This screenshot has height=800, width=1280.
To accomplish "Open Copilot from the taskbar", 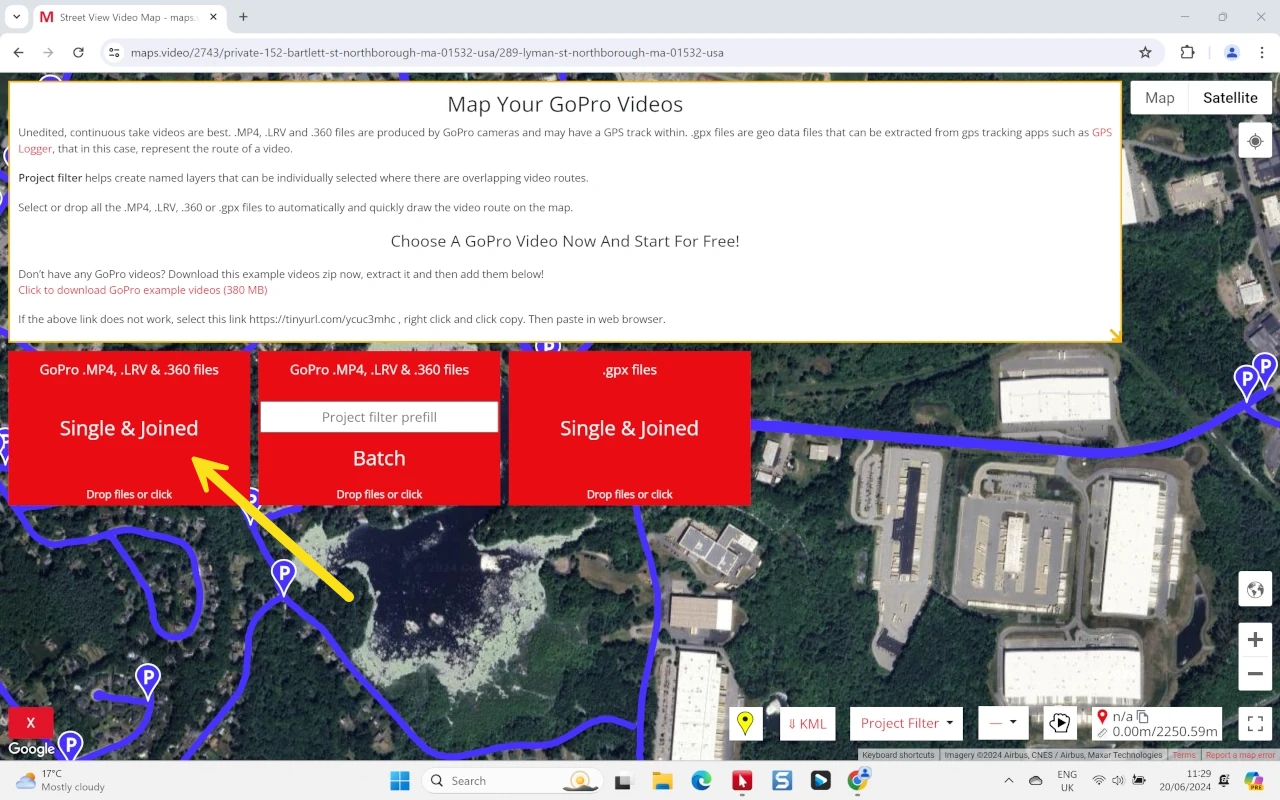I will [1253, 780].
